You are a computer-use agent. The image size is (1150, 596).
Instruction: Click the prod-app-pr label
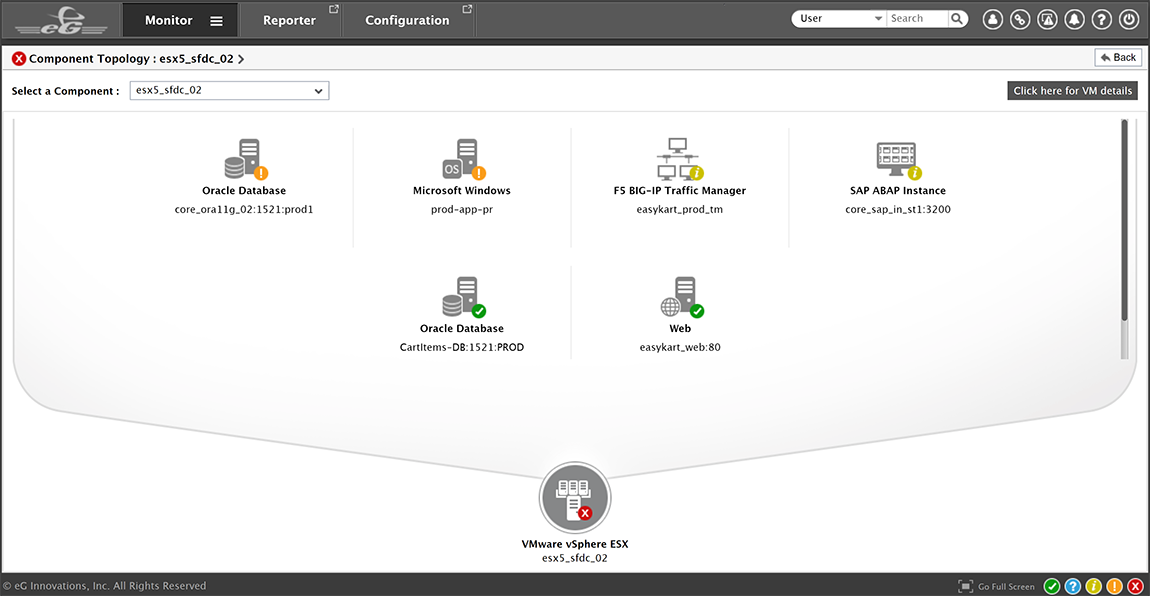(x=462, y=210)
